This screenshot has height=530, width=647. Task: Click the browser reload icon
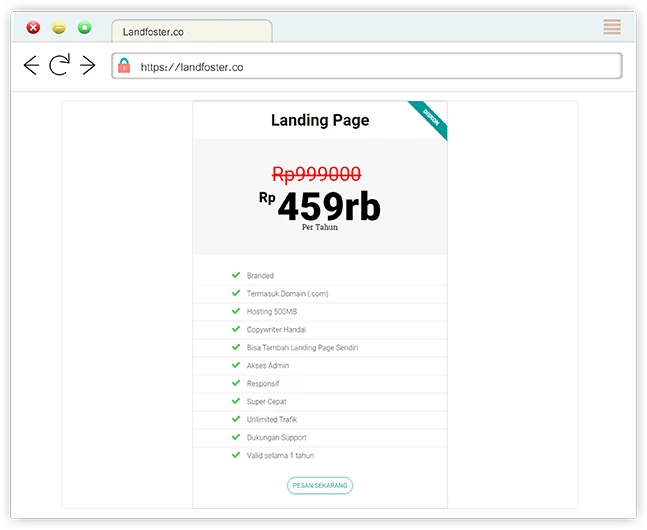click(60, 66)
